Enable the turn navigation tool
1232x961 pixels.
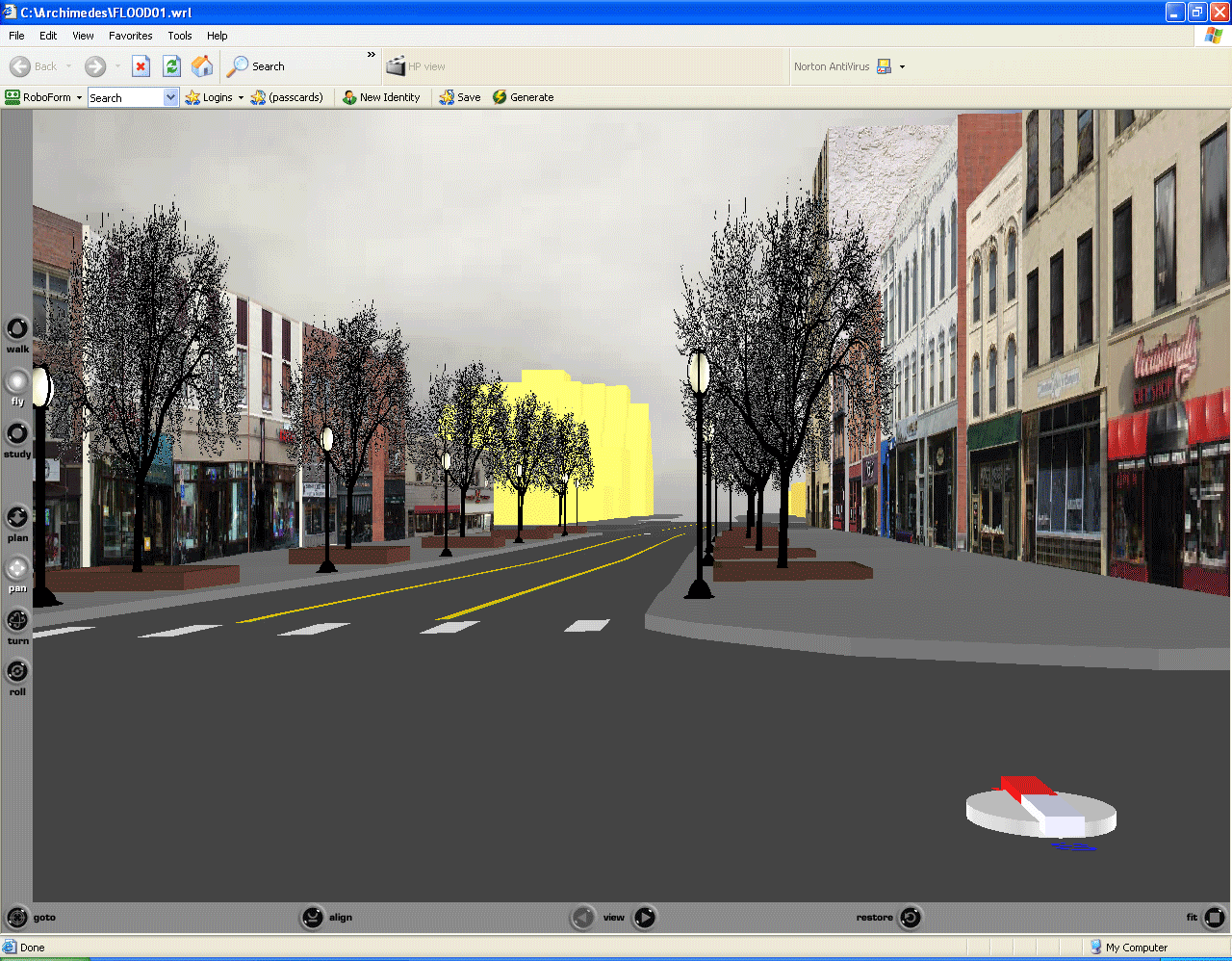[x=17, y=621]
